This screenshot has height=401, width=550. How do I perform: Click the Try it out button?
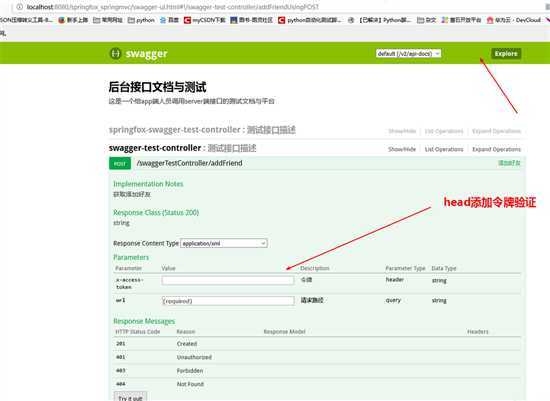[130, 397]
